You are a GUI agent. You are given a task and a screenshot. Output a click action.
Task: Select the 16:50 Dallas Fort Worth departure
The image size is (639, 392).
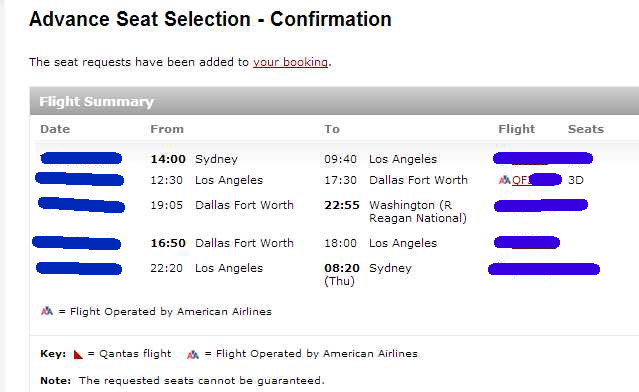click(x=222, y=243)
